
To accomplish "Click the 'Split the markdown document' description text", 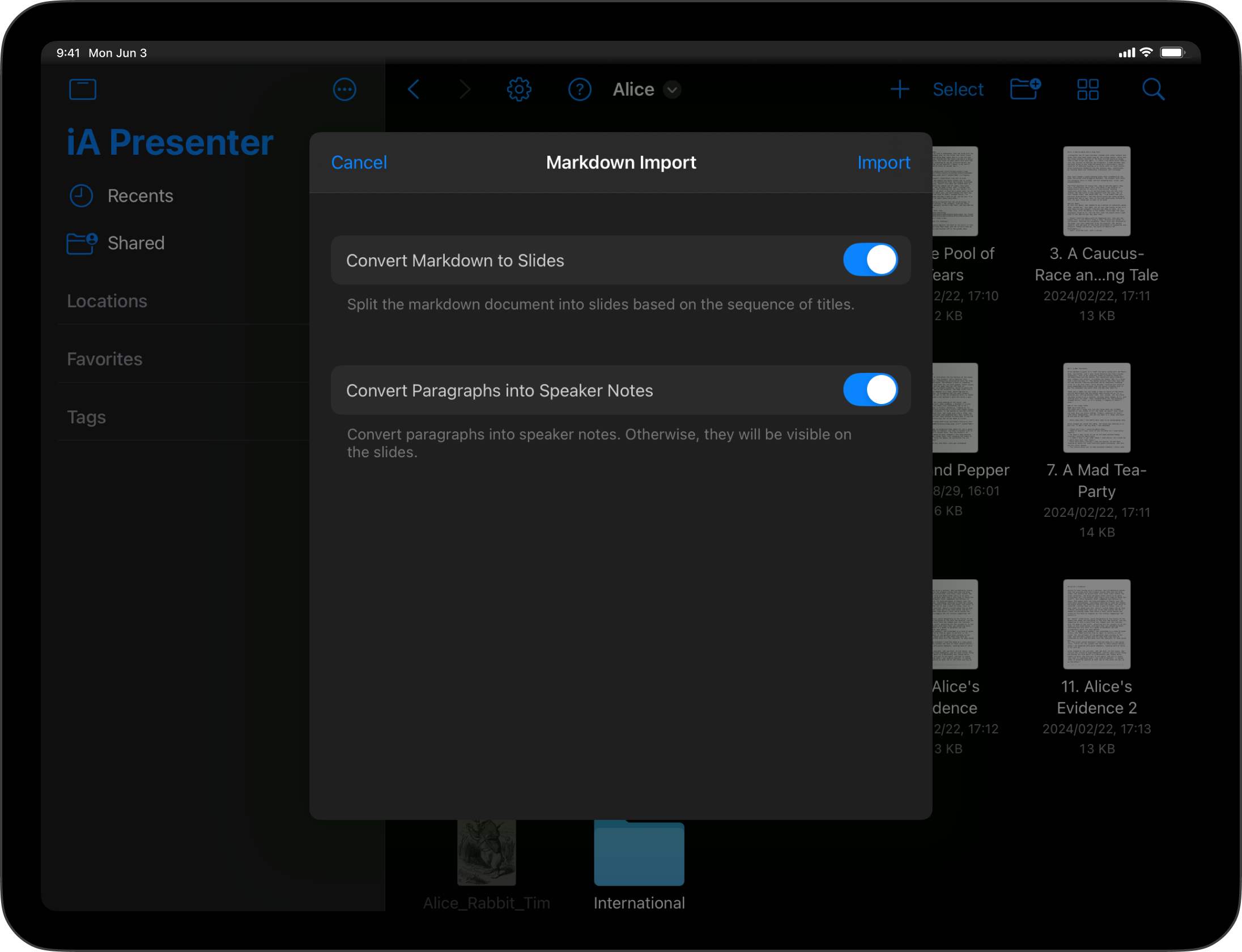I will [601, 304].
